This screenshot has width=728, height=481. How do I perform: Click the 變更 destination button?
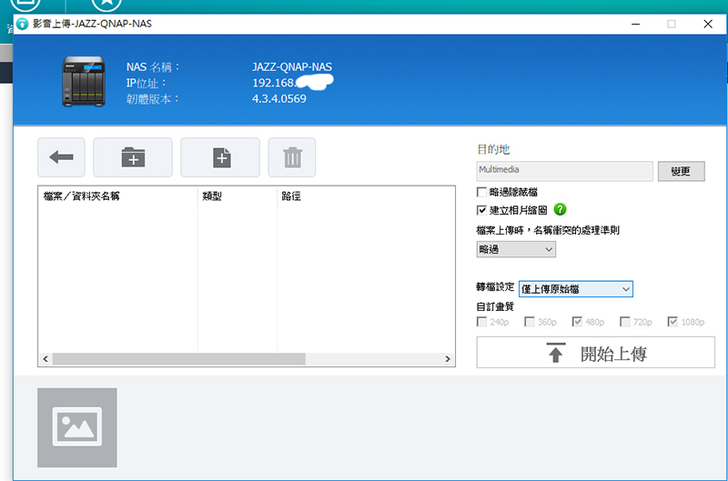pos(681,171)
